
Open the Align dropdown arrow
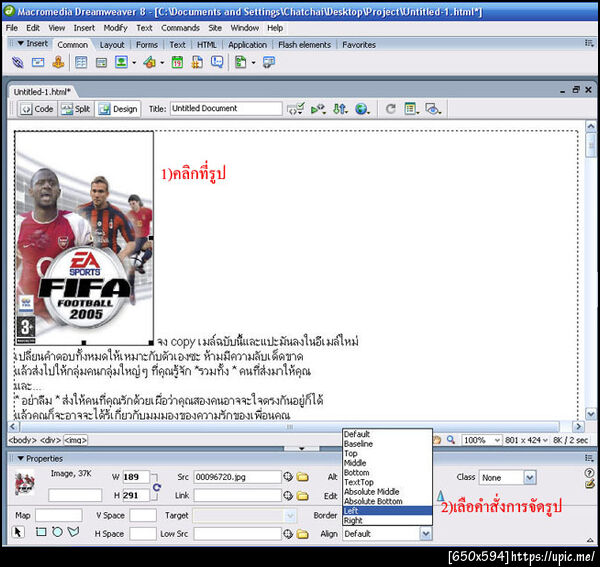click(x=426, y=534)
